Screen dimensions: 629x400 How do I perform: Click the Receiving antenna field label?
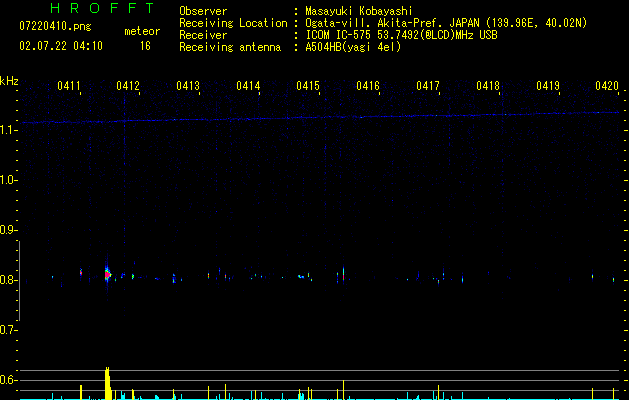pos(230,47)
